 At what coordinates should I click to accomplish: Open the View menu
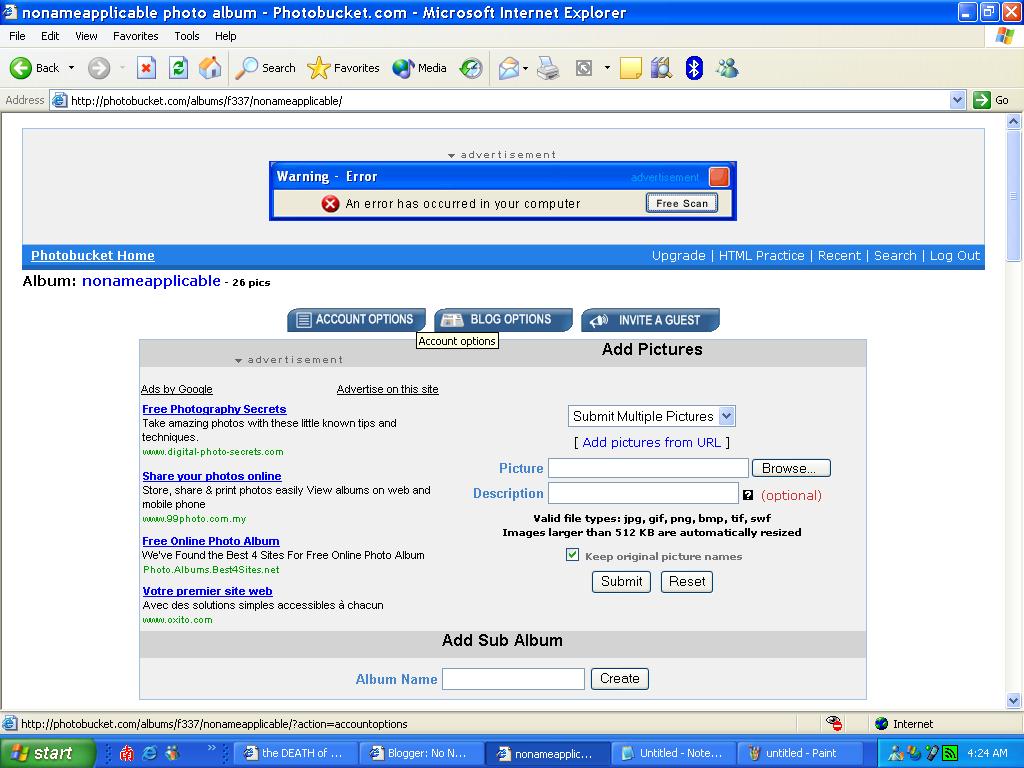point(86,36)
